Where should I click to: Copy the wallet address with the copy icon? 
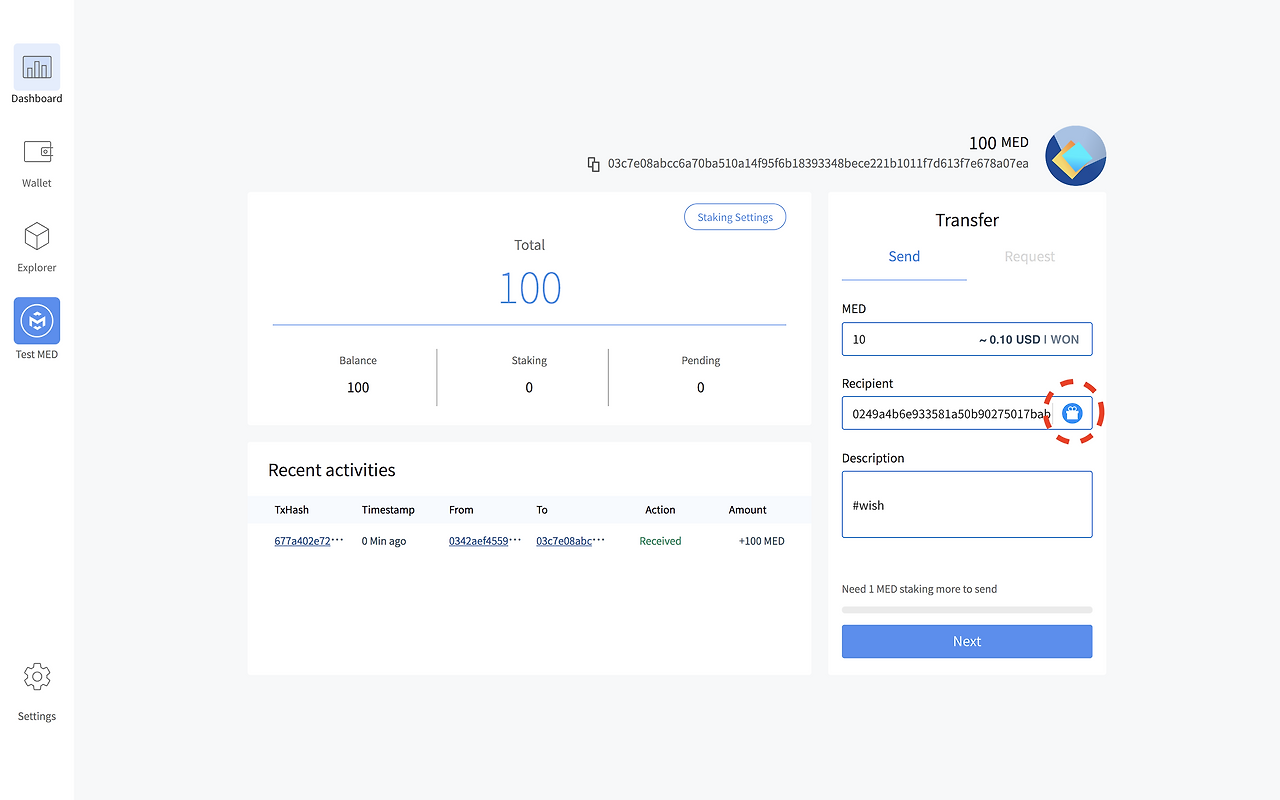[594, 164]
